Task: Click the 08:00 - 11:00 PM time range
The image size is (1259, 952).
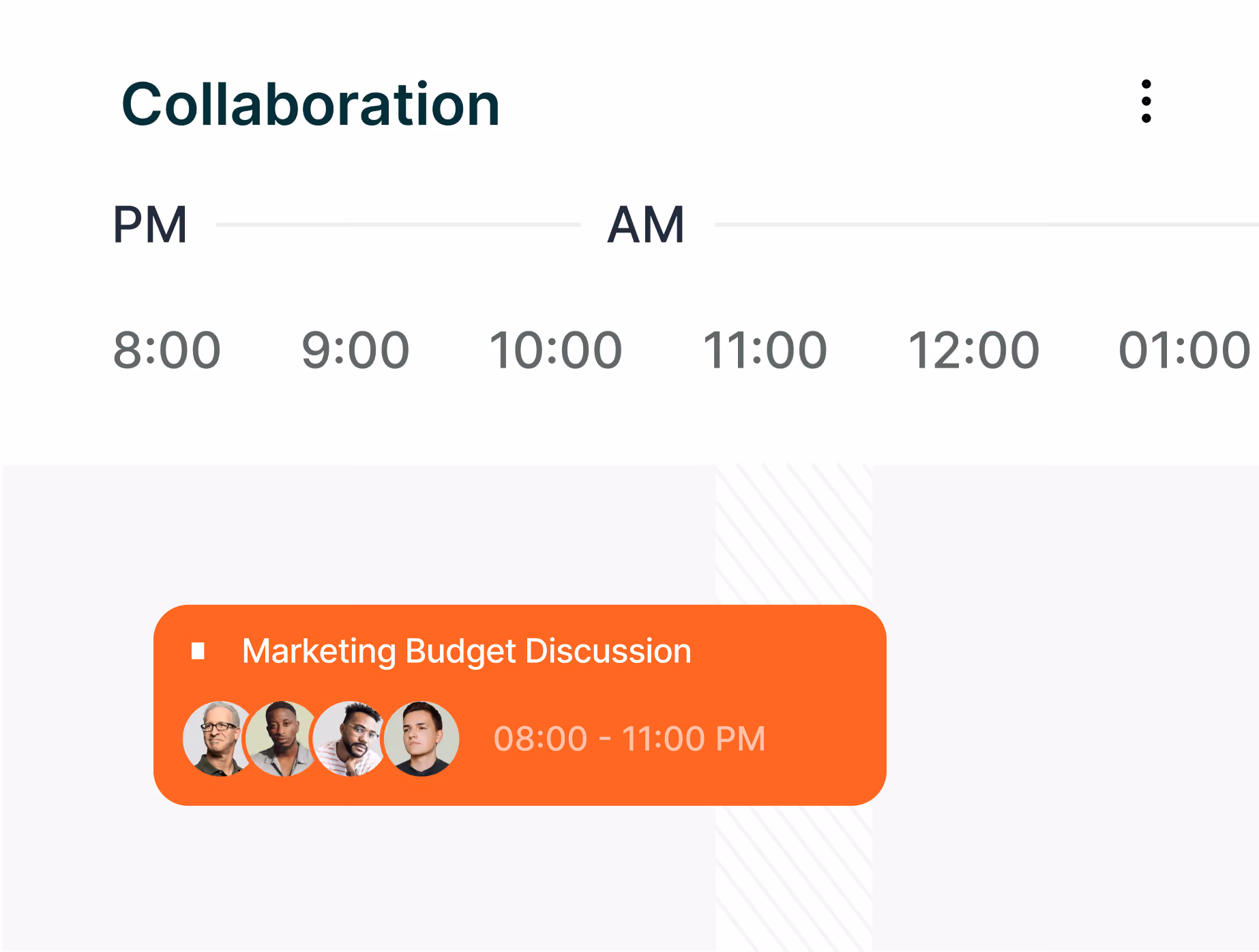Action: coord(629,739)
